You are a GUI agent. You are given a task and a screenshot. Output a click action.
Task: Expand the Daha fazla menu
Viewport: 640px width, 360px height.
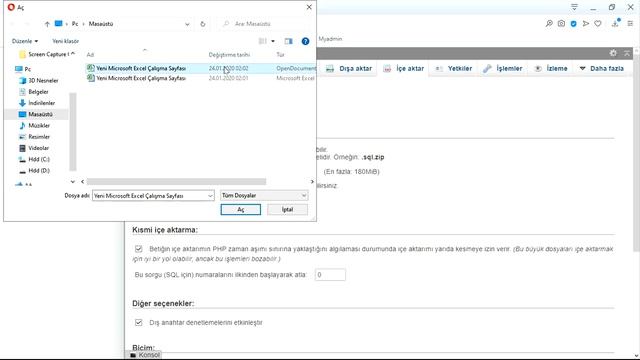[x=602, y=69]
